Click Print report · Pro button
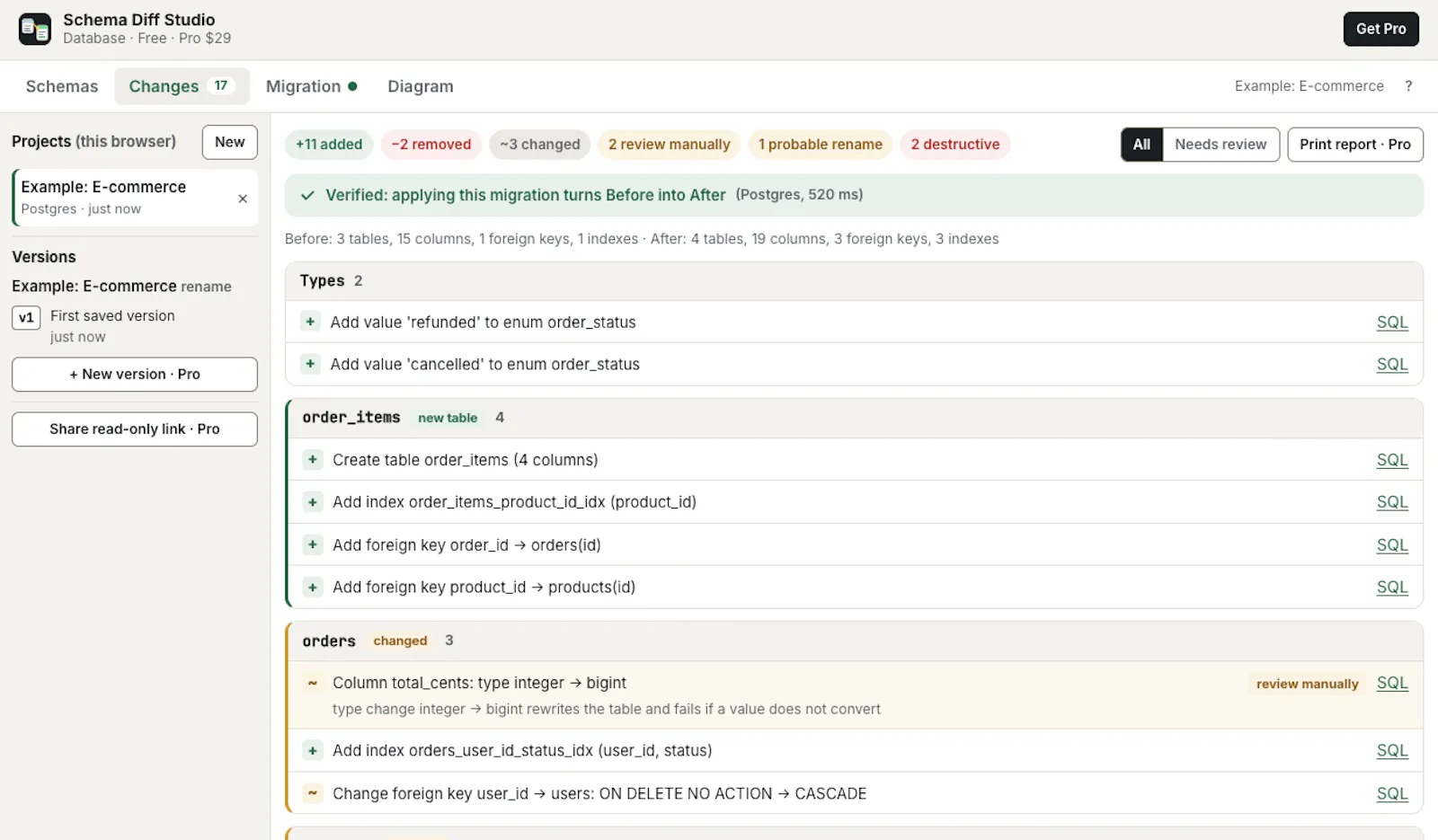Viewport: 1438px width, 840px height. pos(1355,145)
